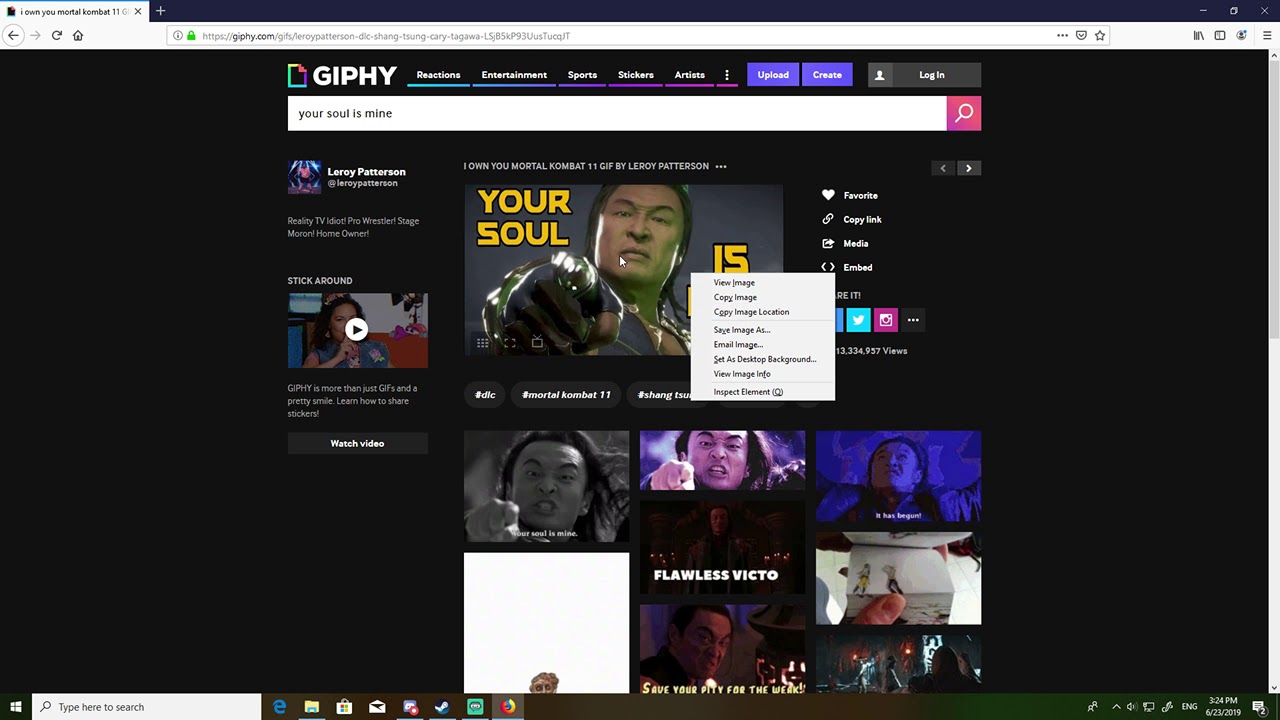Open Entertainment category
The image size is (1280, 720).
pyautogui.click(x=514, y=75)
